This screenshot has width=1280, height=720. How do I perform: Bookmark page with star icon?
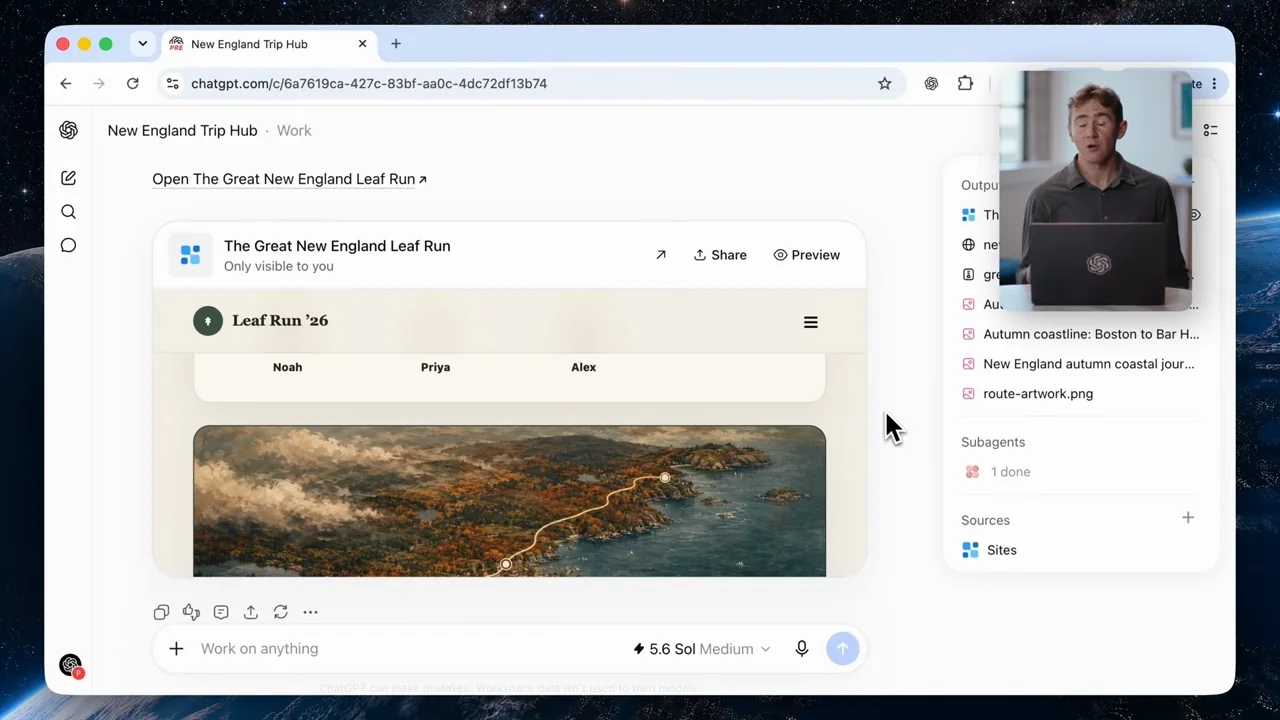pyautogui.click(x=885, y=84)
